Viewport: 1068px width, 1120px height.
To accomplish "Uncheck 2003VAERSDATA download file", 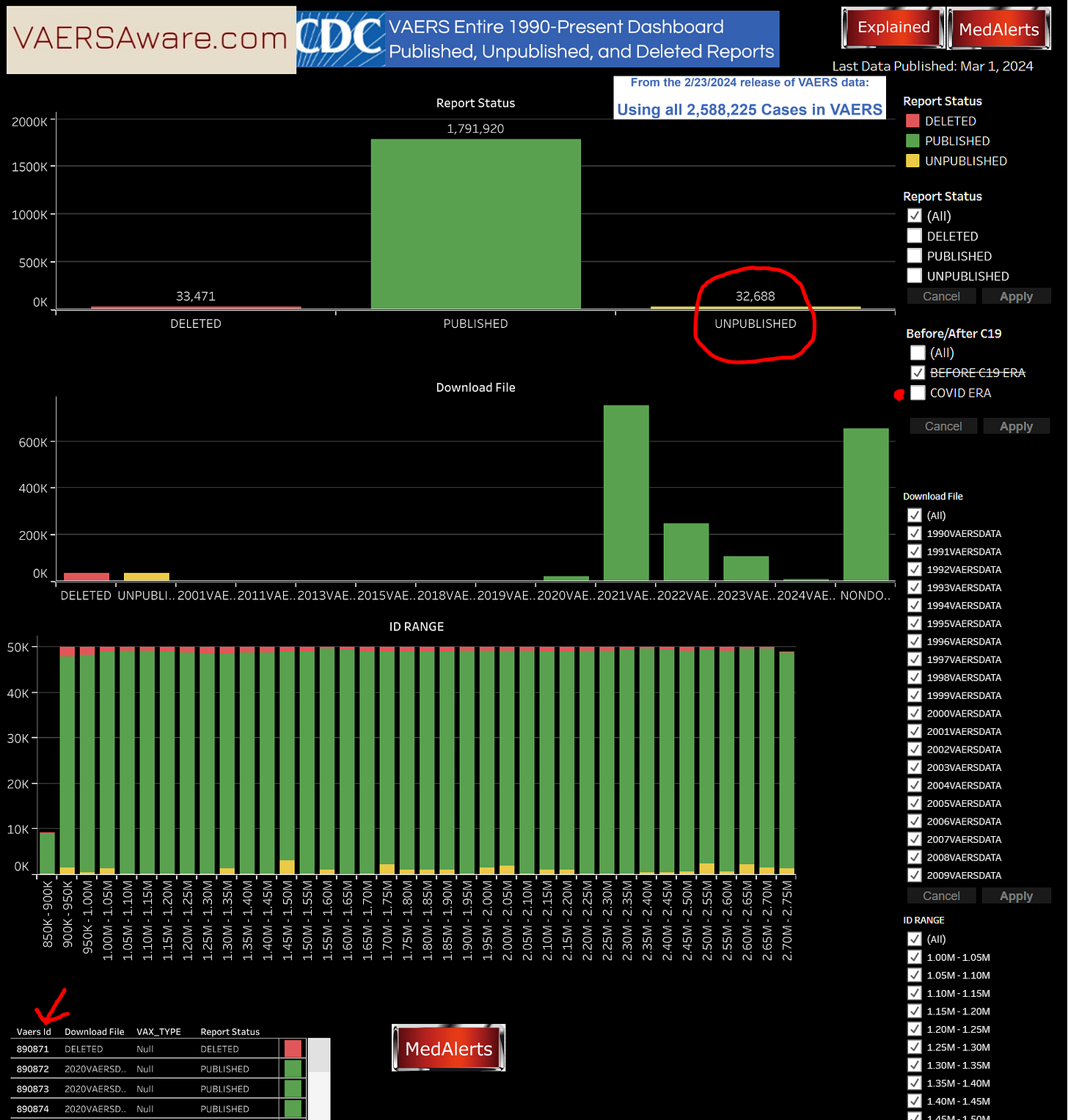I will (914, 767).
